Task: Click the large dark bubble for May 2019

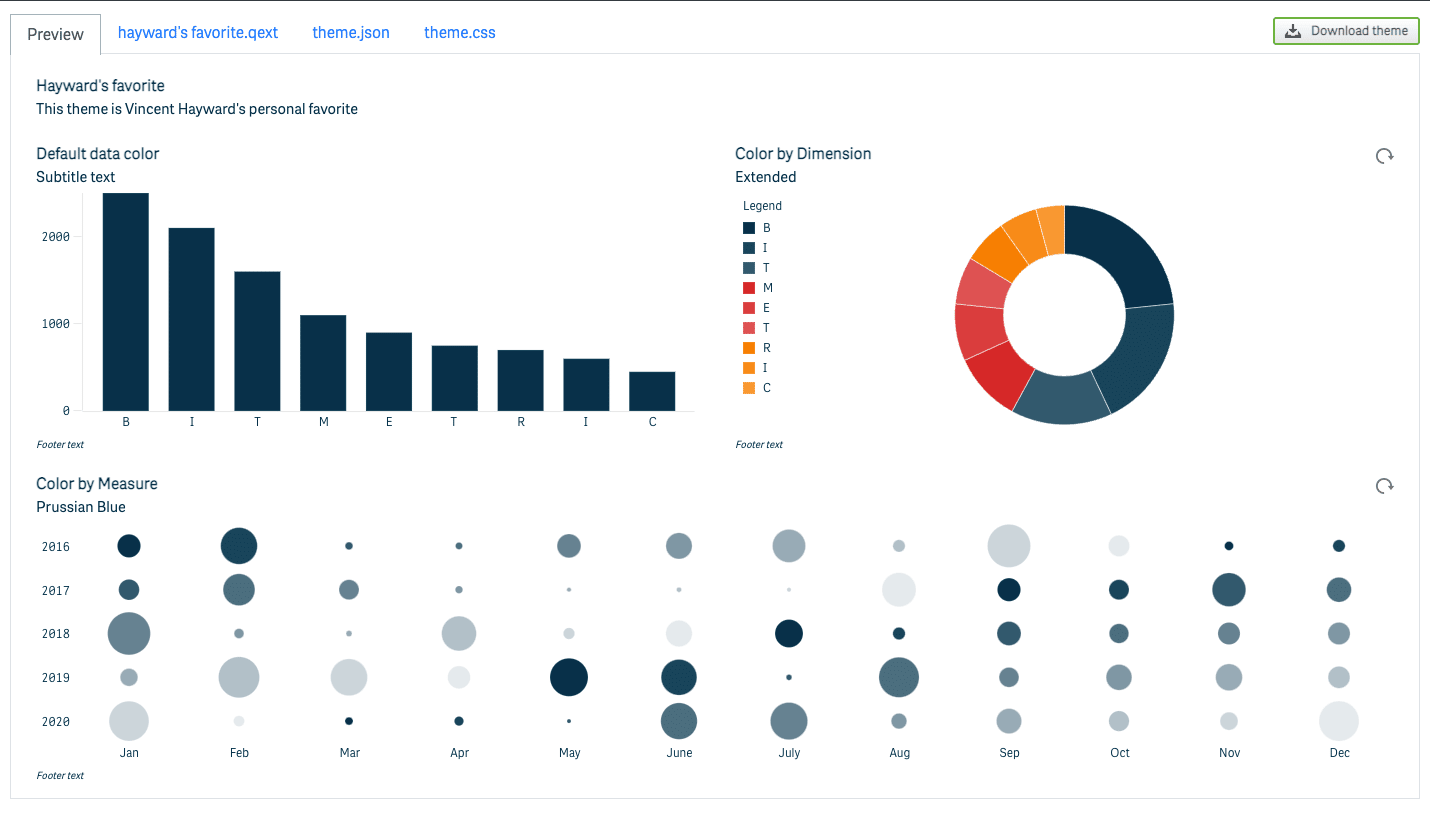Action: (x=569, y=678)
